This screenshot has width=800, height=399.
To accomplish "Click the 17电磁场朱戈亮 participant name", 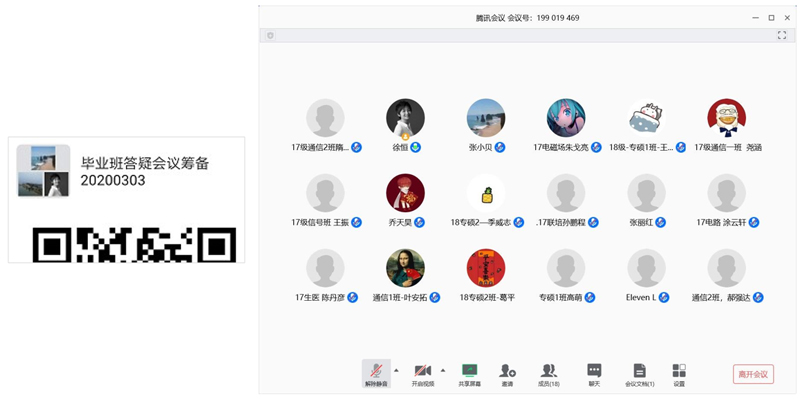I will 561,147.
